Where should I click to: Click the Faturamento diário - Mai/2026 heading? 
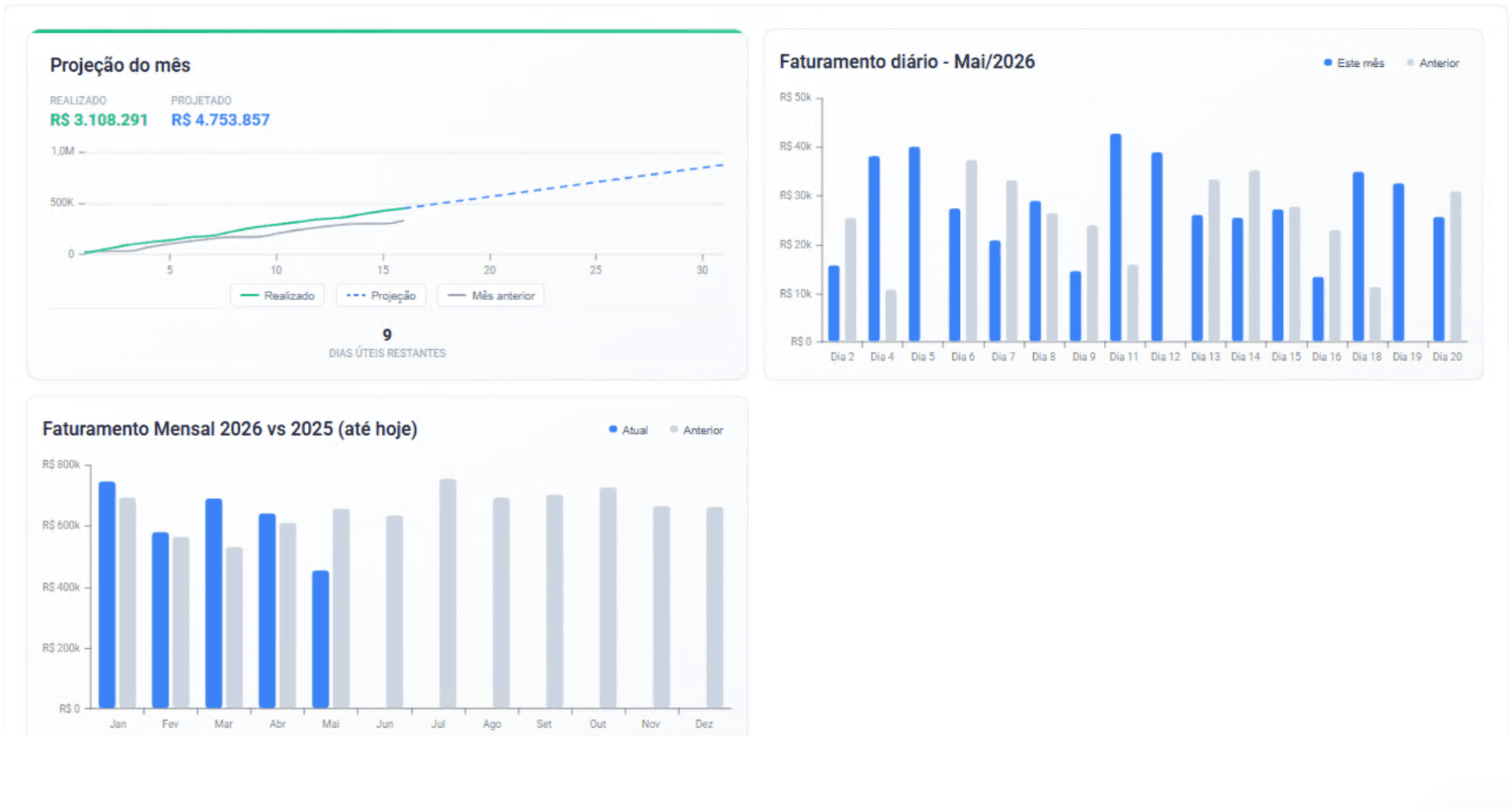pos(907,61)
